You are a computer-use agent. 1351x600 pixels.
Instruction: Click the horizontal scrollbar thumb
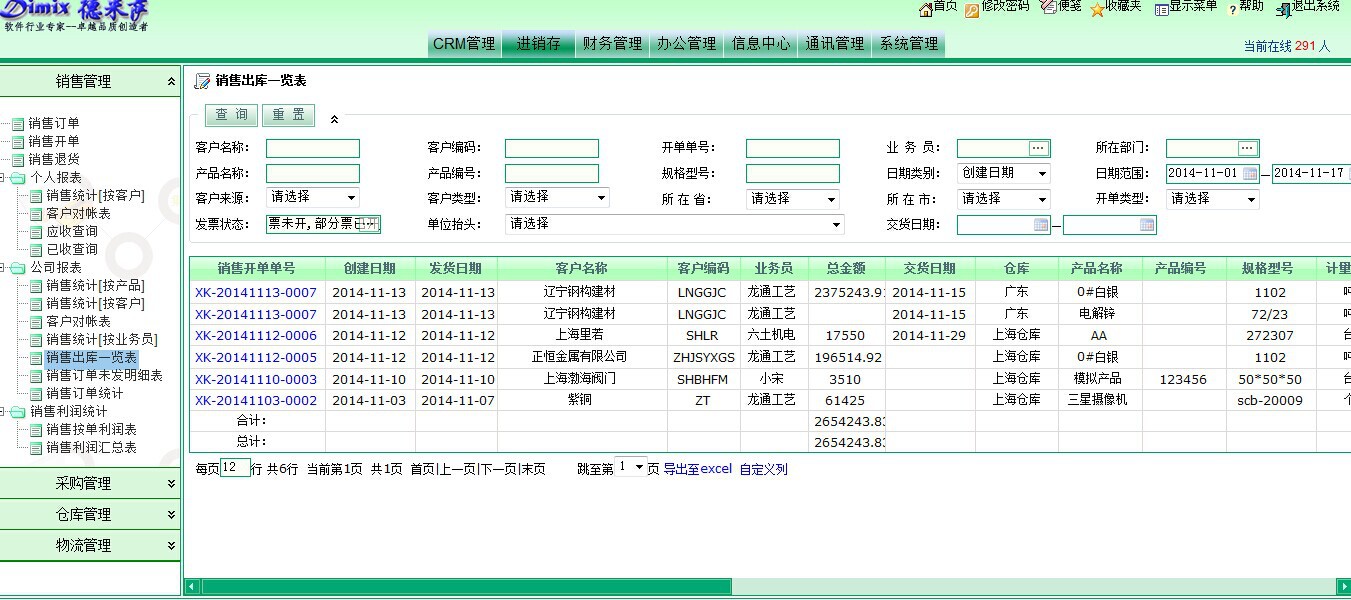click(x=460, y=586)
